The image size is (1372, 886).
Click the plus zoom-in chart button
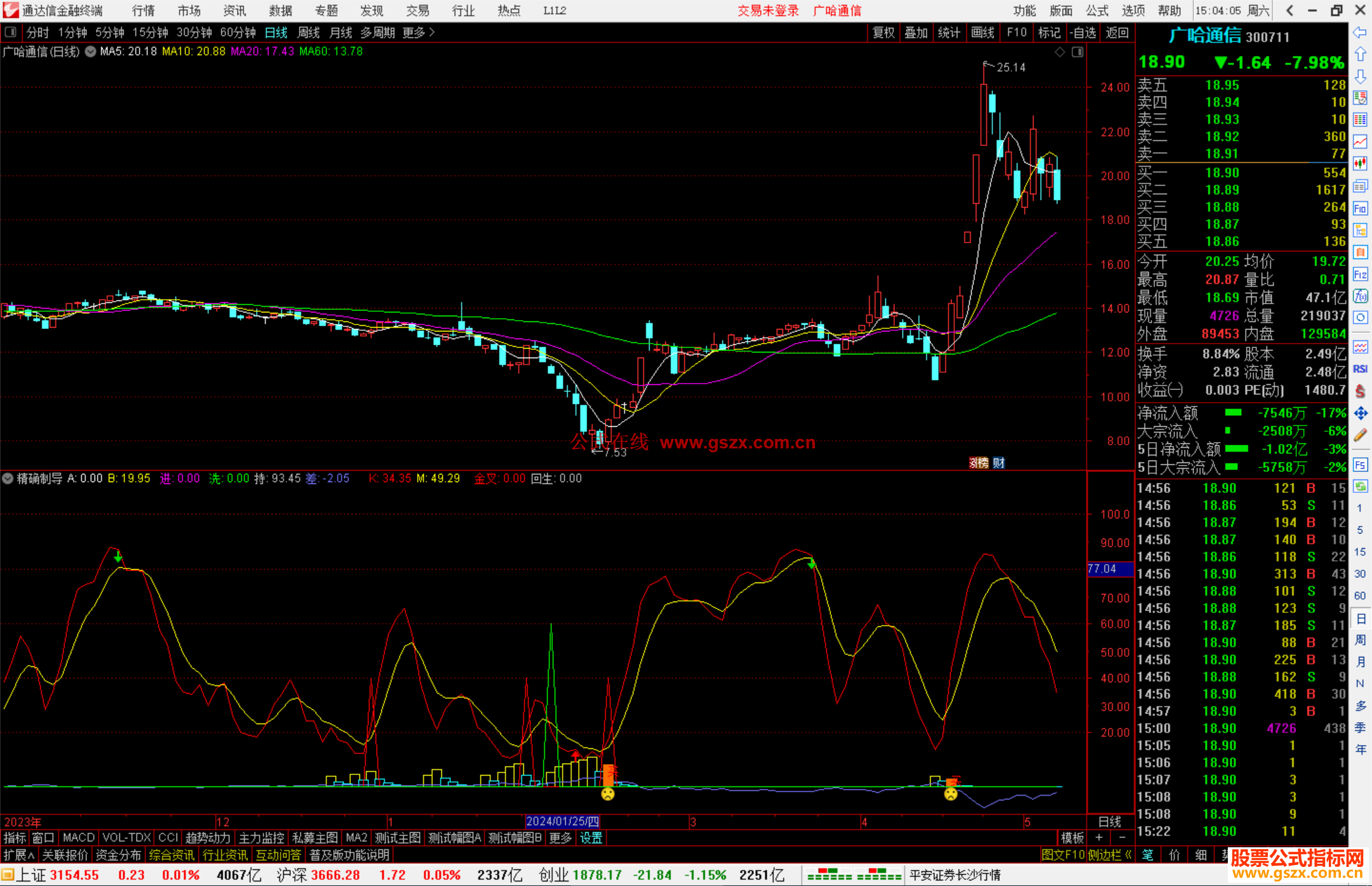tap(1099, 838)
